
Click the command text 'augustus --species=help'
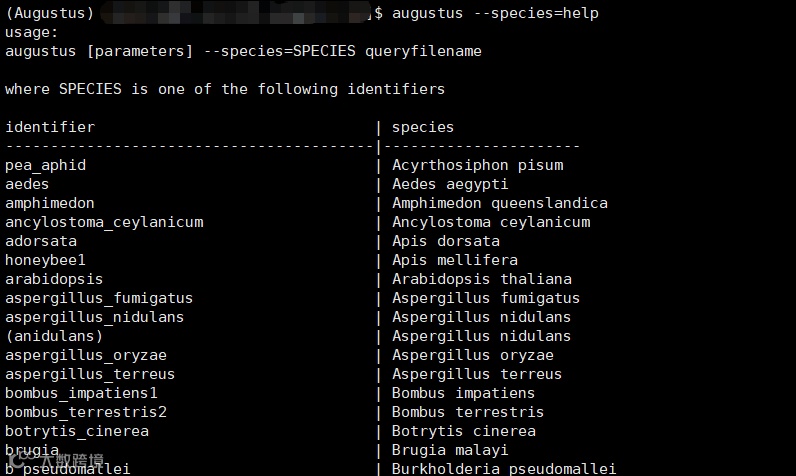click(495, 13)
